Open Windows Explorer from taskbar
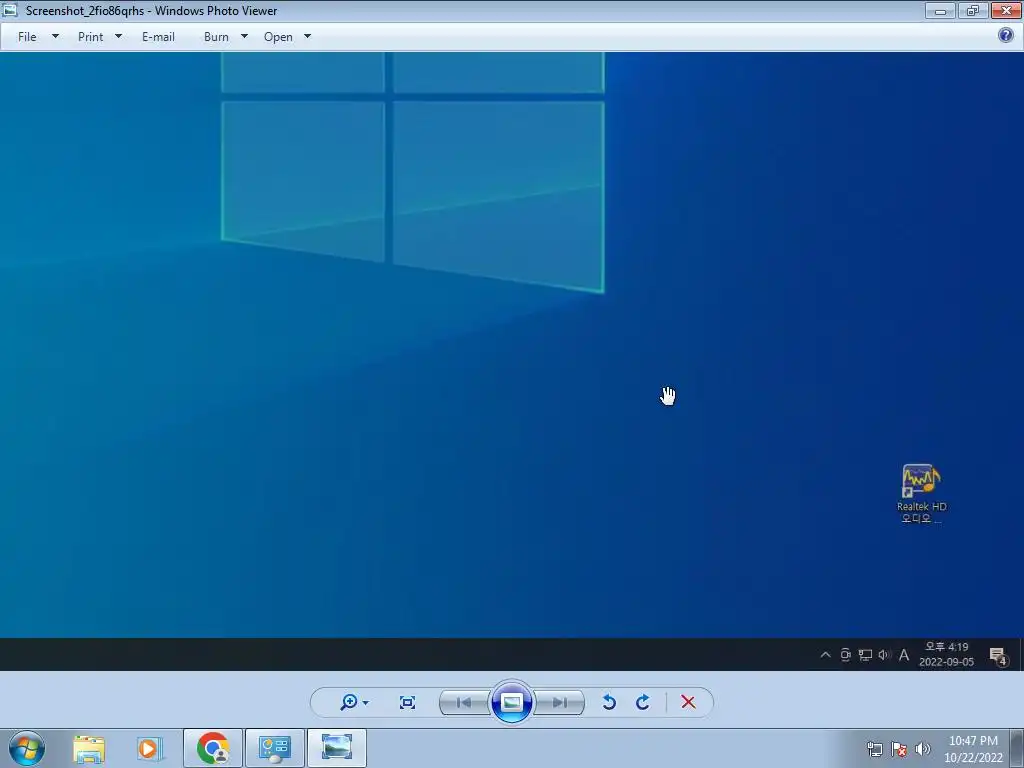1024x768 pixels. 89,749
